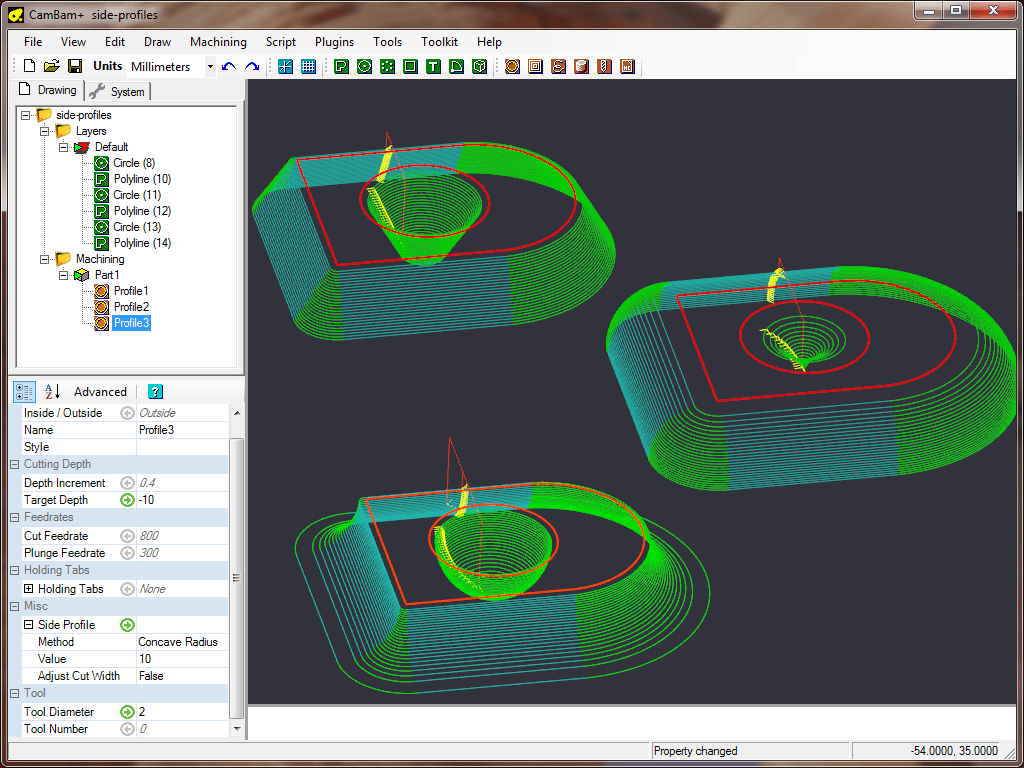The image size is (1024, 768).
Task: Collapse the Side Profile property group
Action: pos(28,625)
